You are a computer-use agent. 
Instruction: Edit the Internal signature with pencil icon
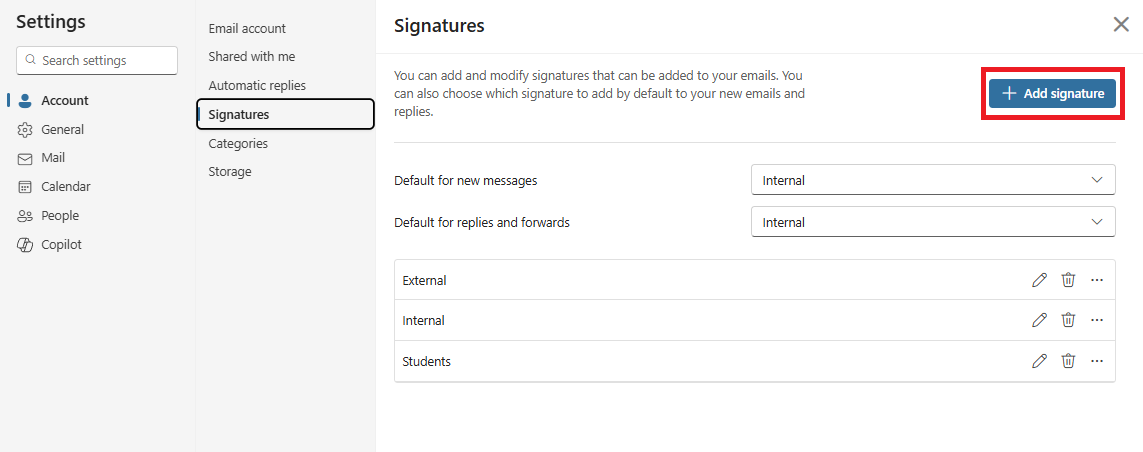pyautogui.click(x=1039, y=320)
